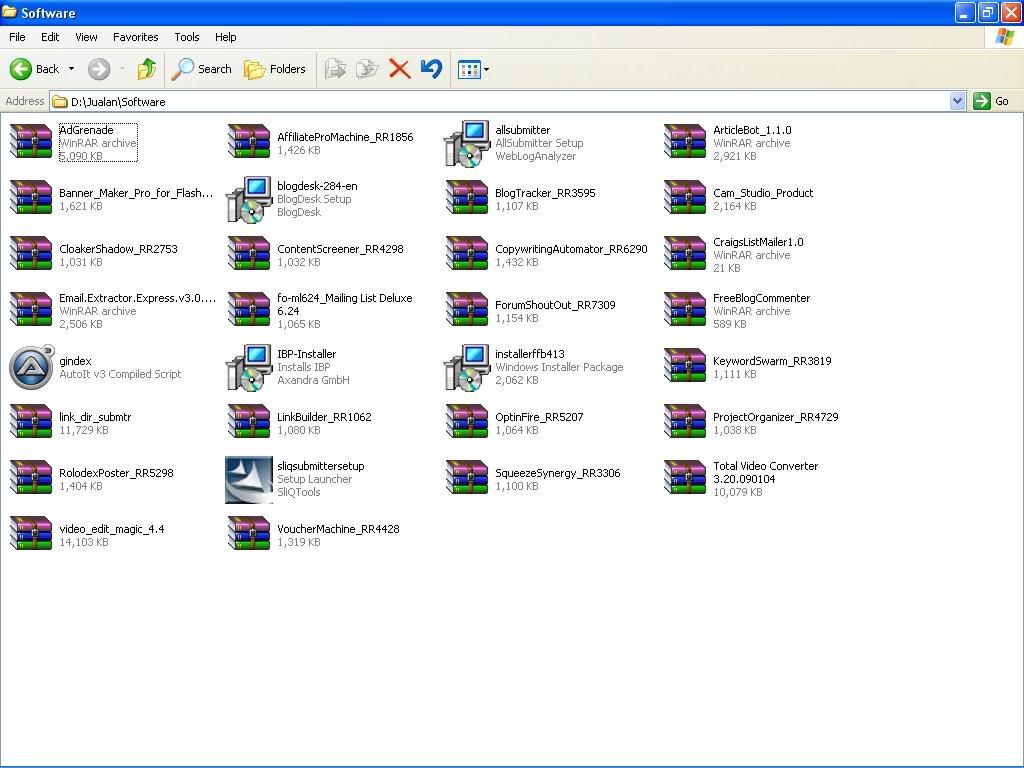Image resolution: width=1024 pixels, height=768 pixels.
Task: Click the 'AdGrenade' file name
Action: click(x=86, y=130)
